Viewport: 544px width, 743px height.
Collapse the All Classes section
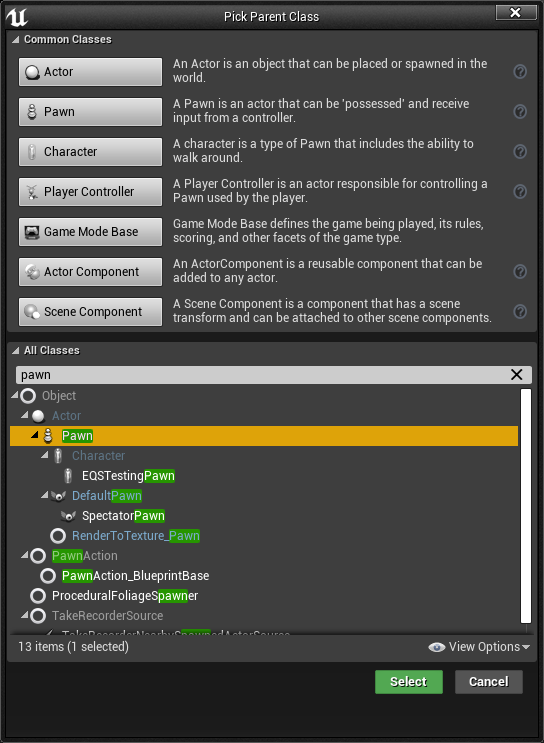(x=16, y=350)
